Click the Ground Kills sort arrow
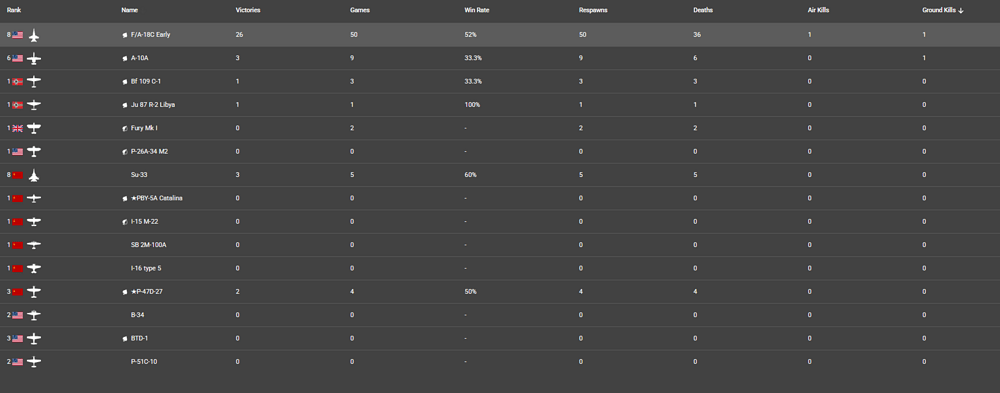This screenshot has width=1000, height=393. point(961,11)
